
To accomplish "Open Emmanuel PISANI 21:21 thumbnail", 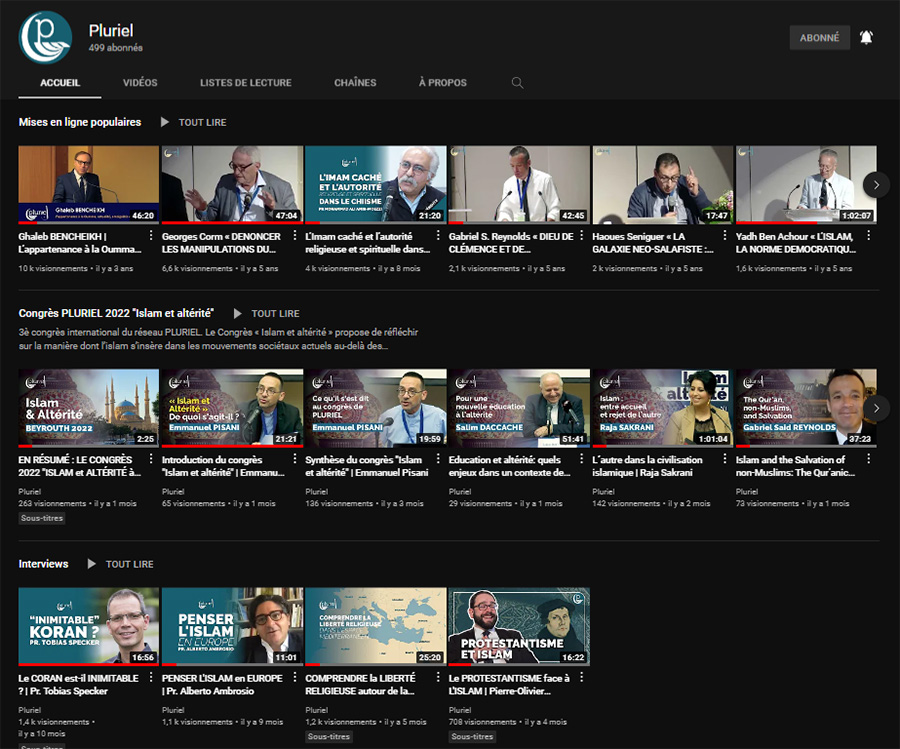I will click(x=232, y=408).
